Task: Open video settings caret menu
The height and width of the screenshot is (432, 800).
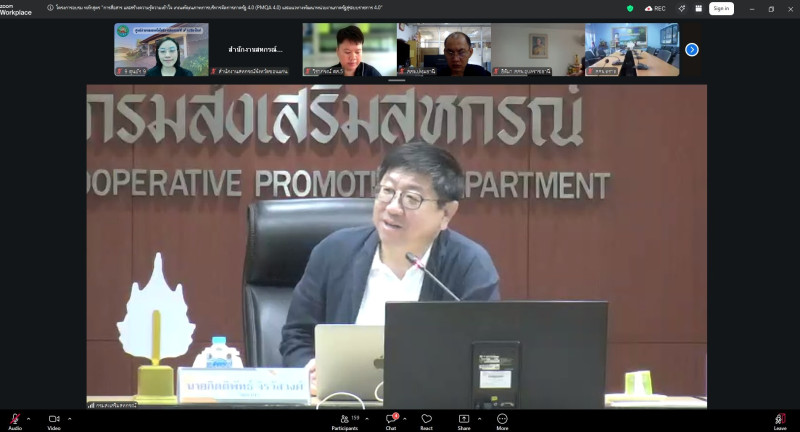Action: point(69,418)
